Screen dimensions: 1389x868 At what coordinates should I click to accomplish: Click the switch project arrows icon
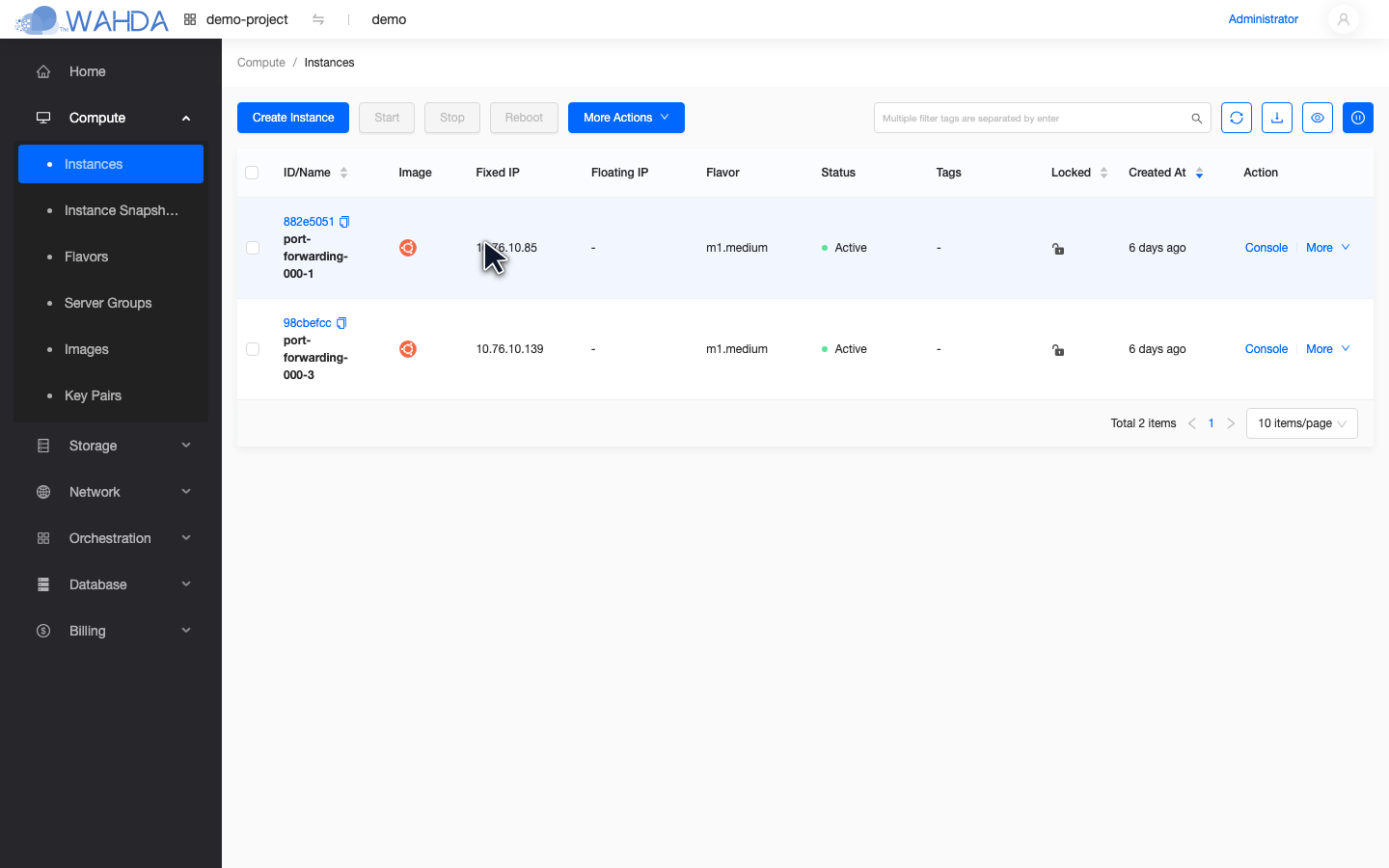tap(318, 19)
